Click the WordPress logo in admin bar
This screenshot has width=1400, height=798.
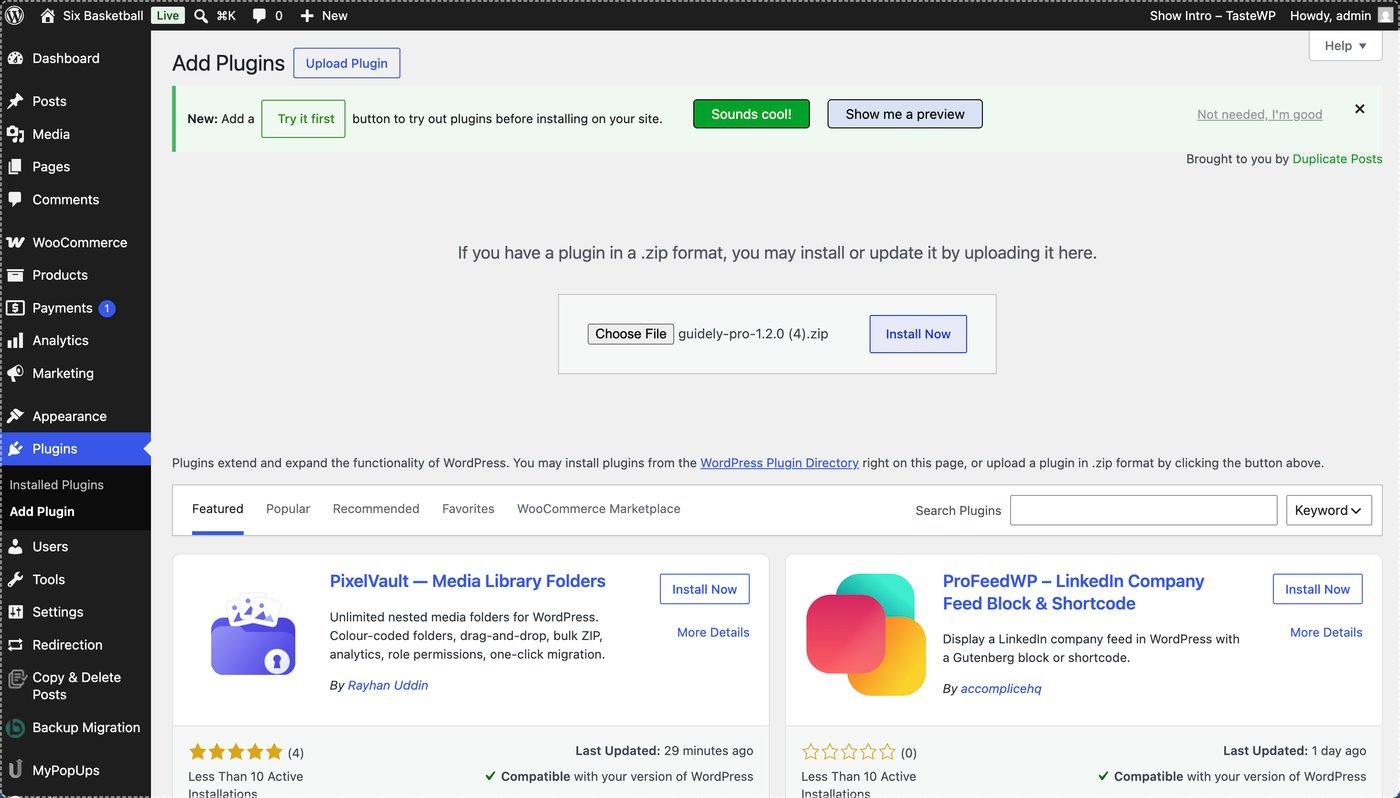point(14,15)
